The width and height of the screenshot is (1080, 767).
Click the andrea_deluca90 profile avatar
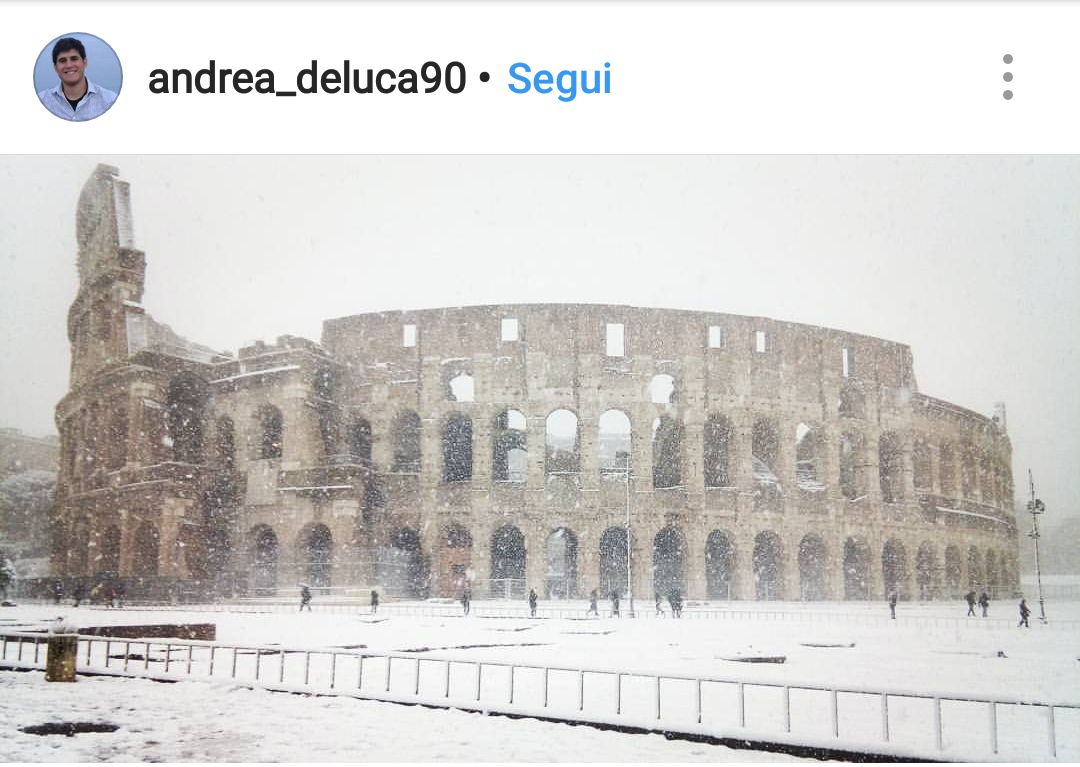(x=78, y=77)
